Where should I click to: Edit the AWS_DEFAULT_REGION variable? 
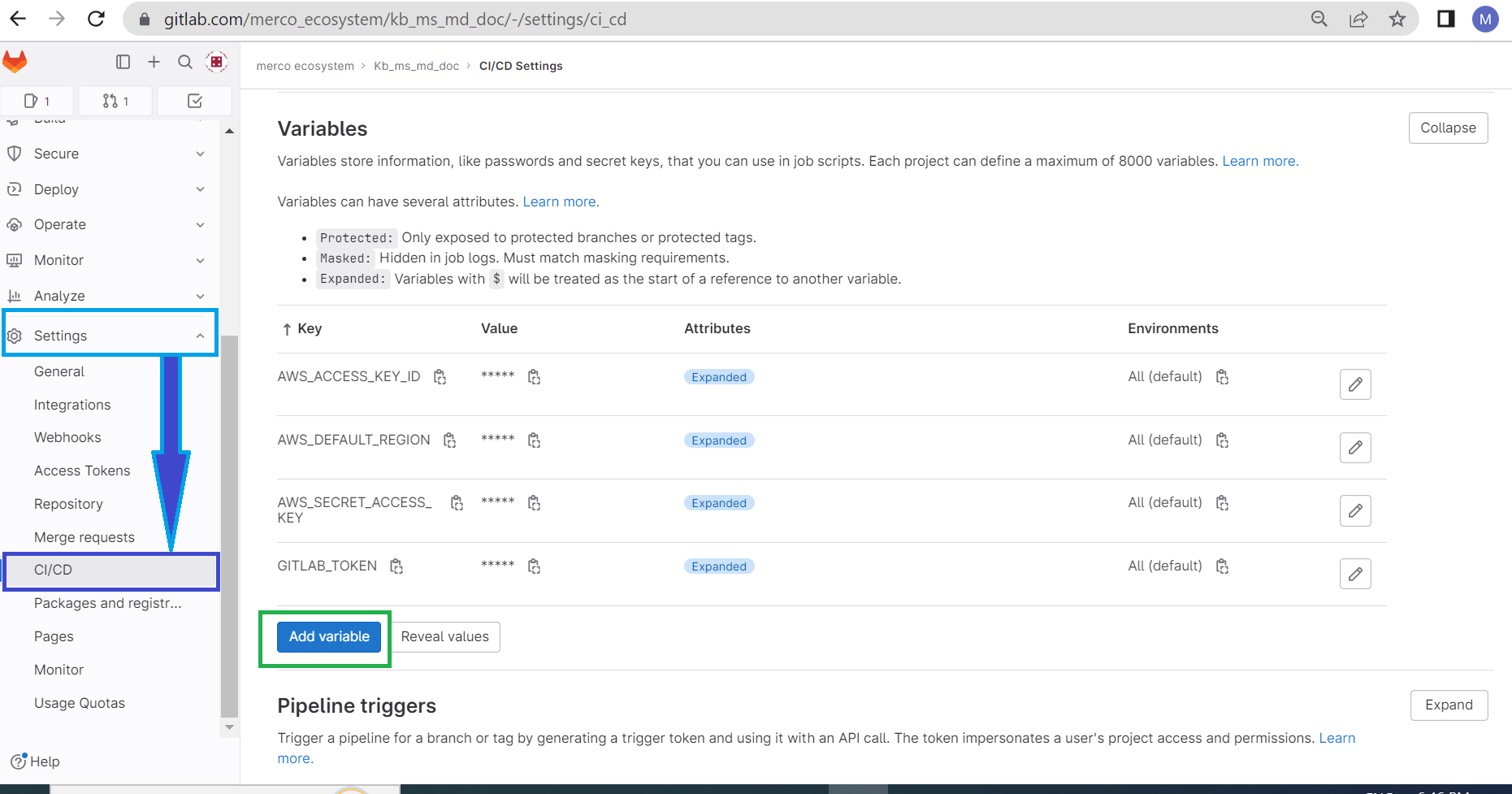click(x=1355, y=448)
